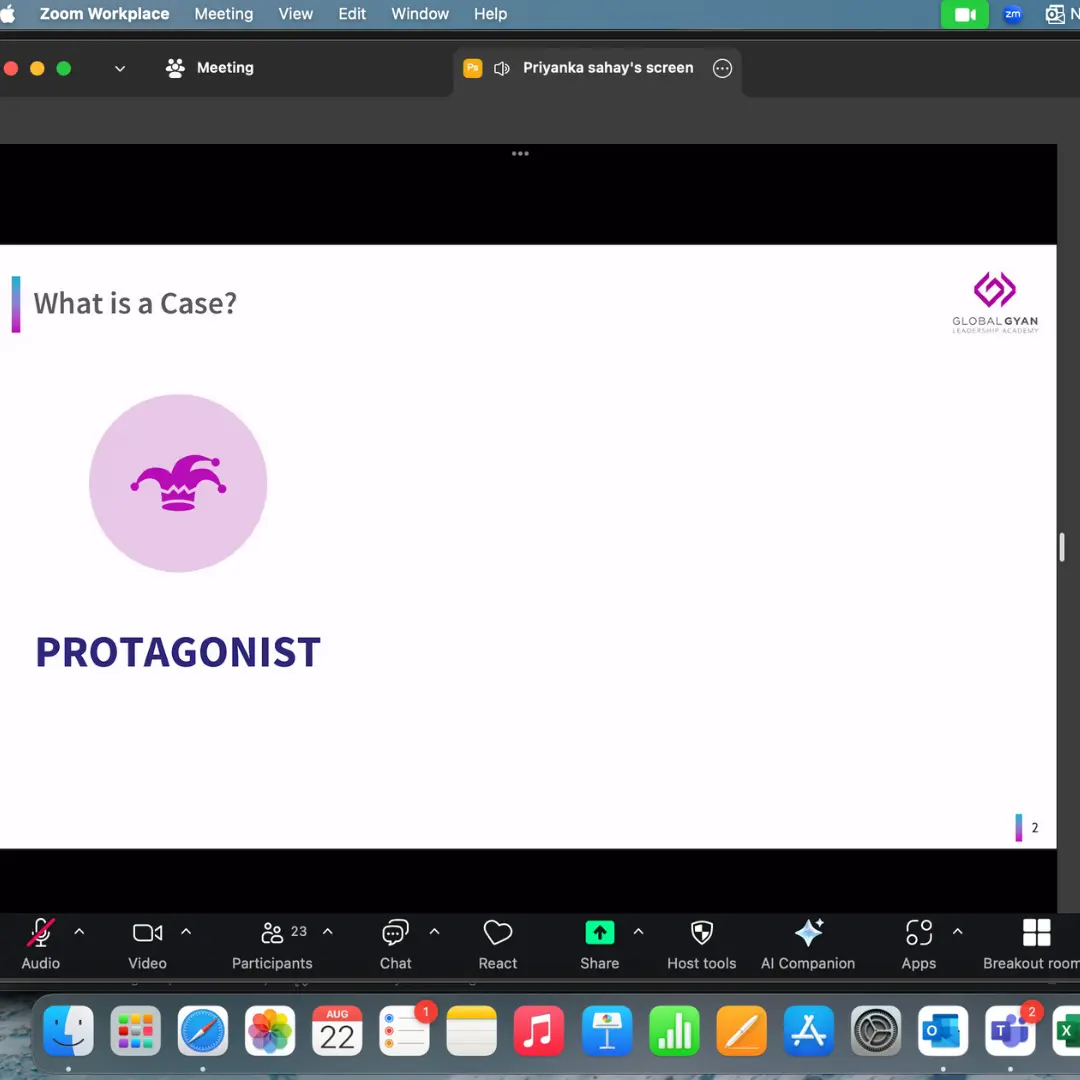
Task: Expand video options arrow next to Video
Action: pos(186,932)
